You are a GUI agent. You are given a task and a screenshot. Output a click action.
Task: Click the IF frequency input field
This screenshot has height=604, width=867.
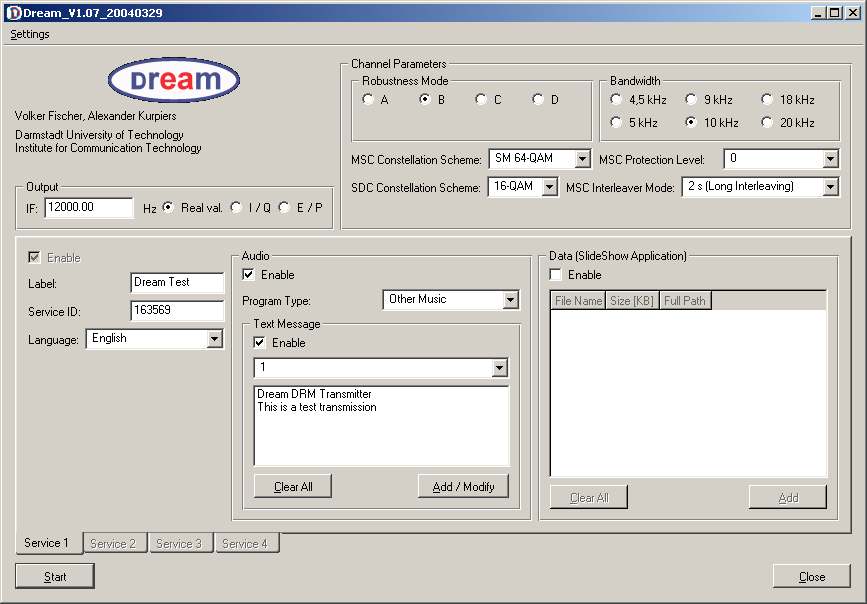tap(88, 208)
